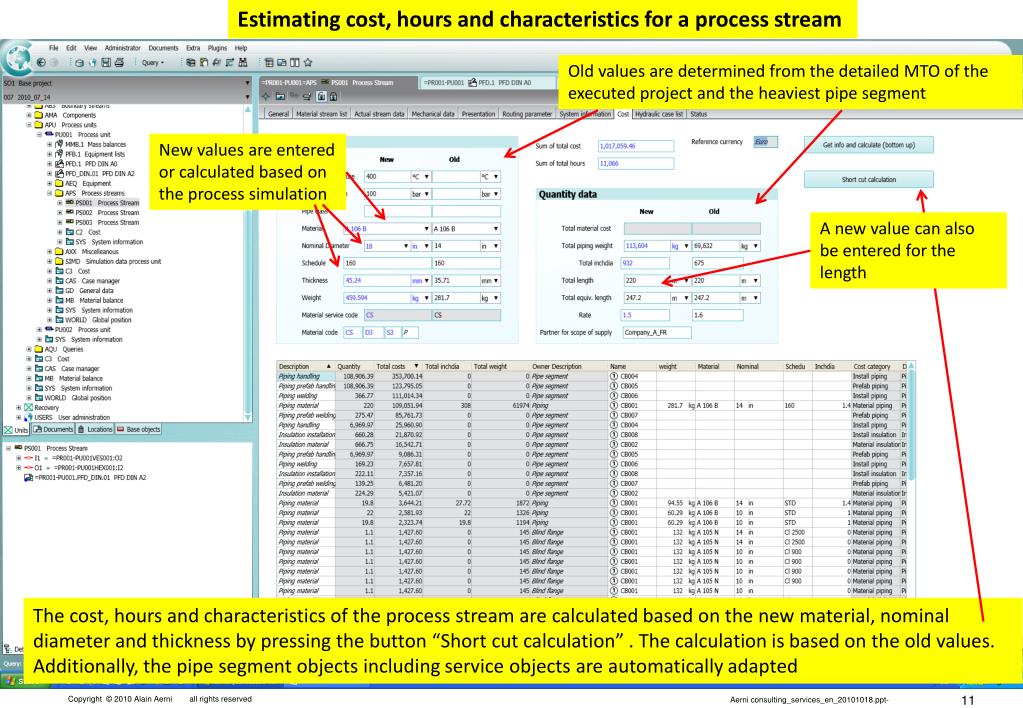Click the PFD.1 drawing icon in tree
This screenshot has height=708, width=1023.
point(59,164)
